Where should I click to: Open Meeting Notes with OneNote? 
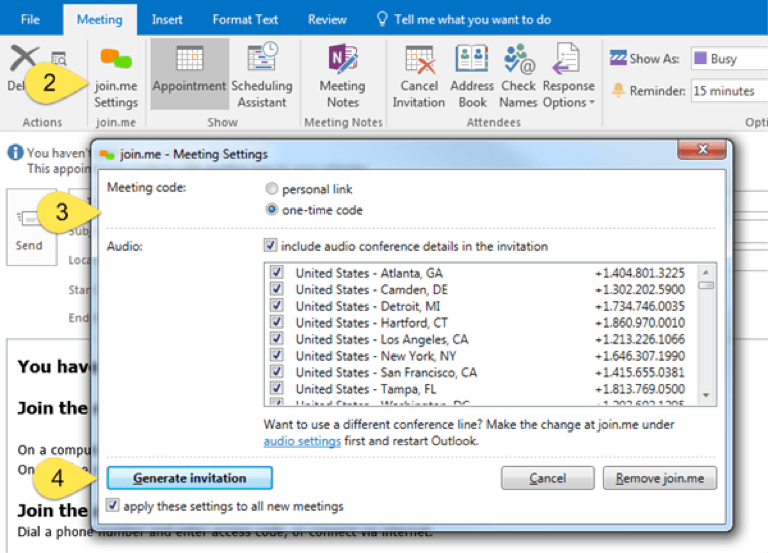tap(343, 75)
